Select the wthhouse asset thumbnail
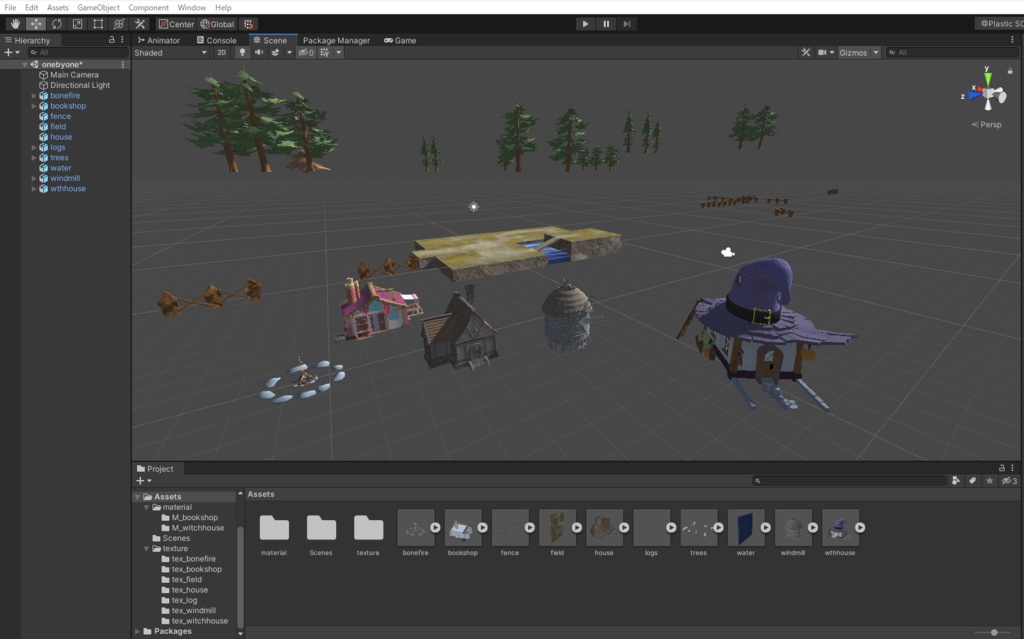This screenshot has width=1024, height=639. tap(840, 528)
